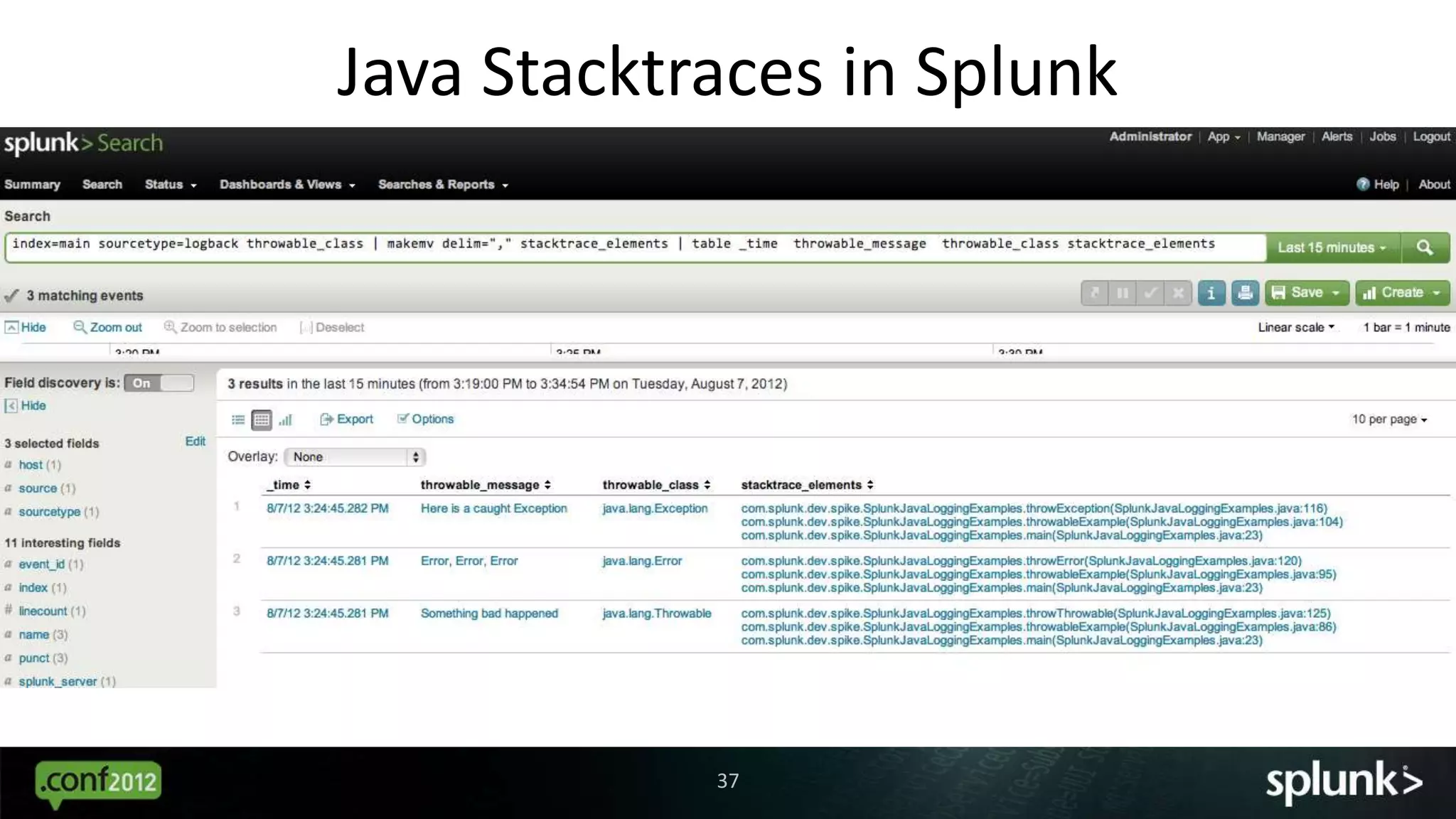This screenshot has width=1456, height=819.
Task: Click 'Something bad happened' message
Action: pyautogui.click(x=489, y=614)
